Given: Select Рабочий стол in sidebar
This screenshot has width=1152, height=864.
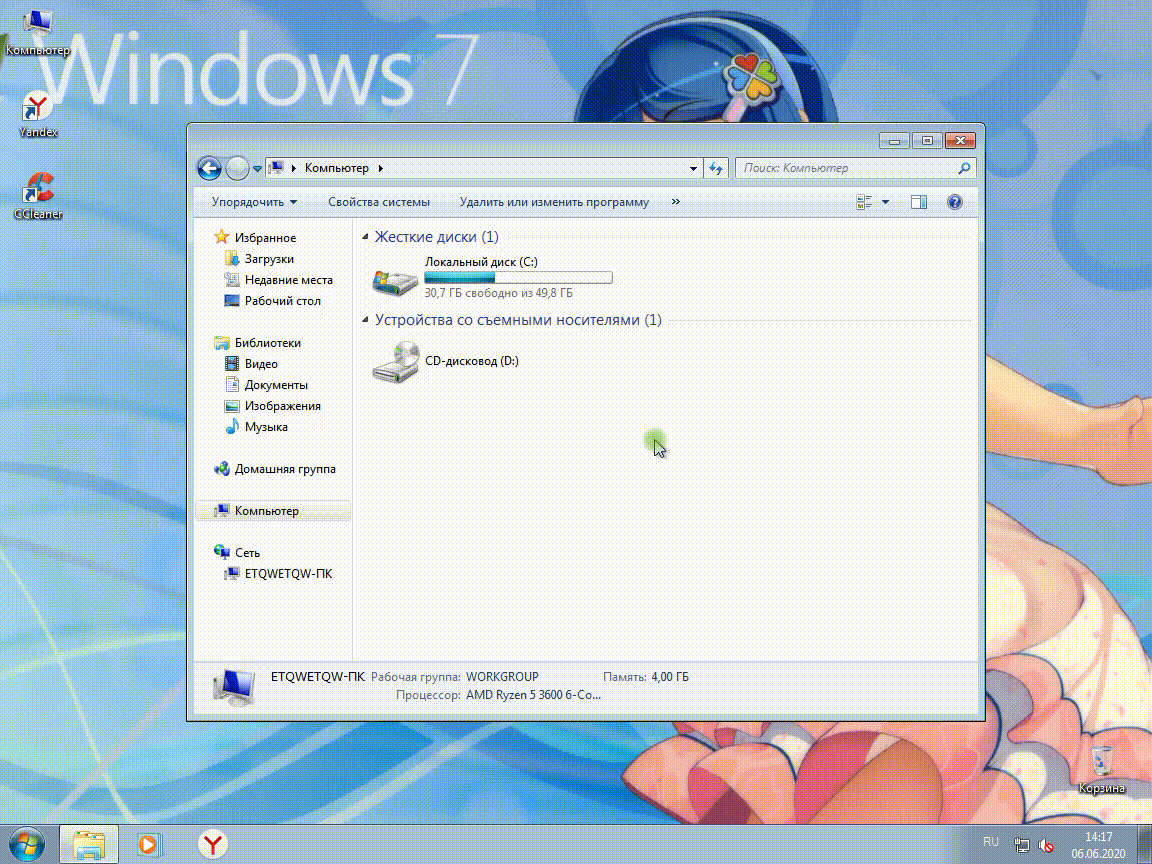Looking at the screenshot, I should [282, 301].
